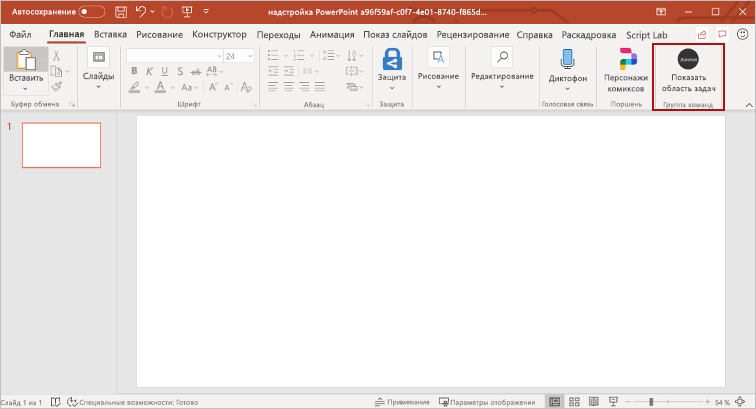Click the Вставить paste icon
756x409 pixels.
26,60
